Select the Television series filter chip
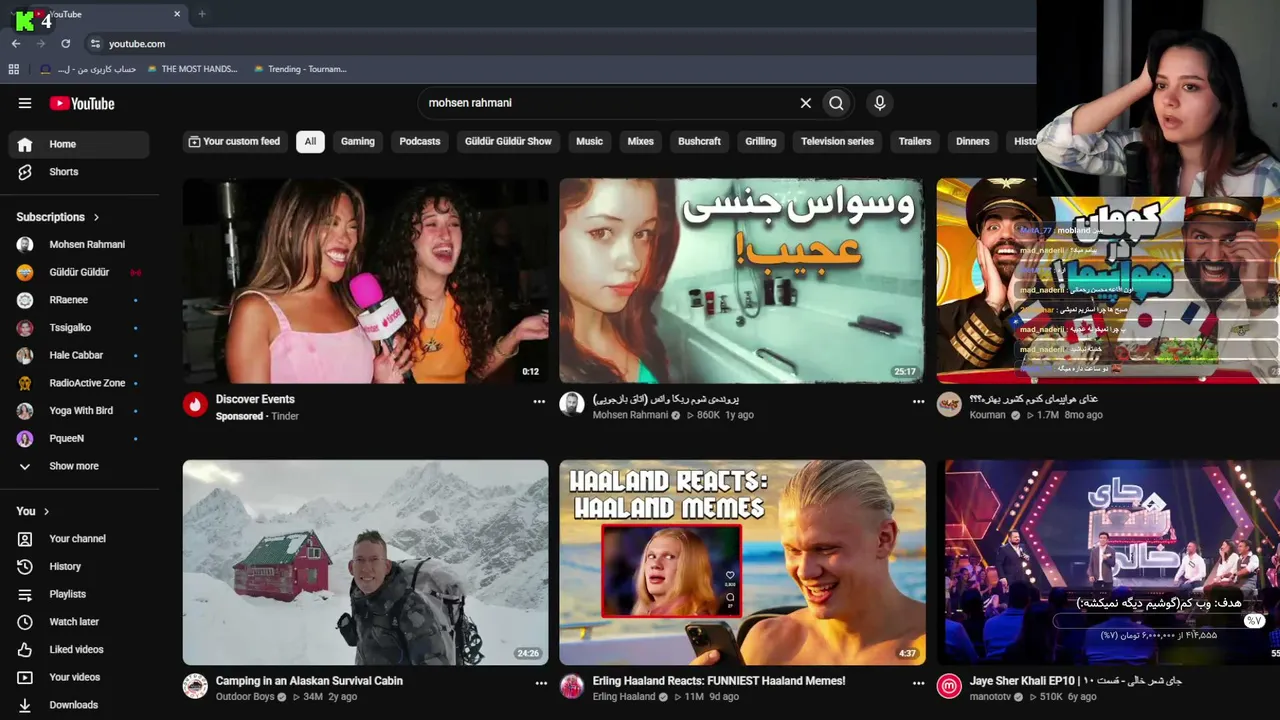 [x=837, y=141]
